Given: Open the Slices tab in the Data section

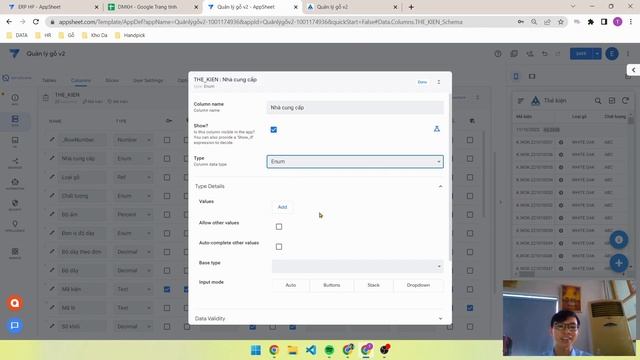Looking at the screenshot, I should [112, 80].
